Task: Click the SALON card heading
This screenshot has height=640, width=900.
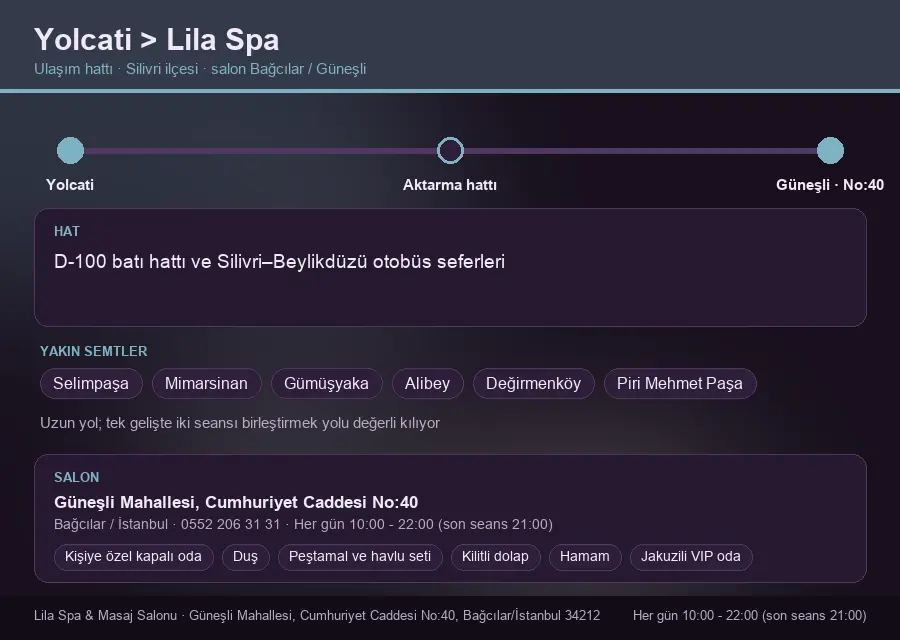Action: (x=76, y=478)
